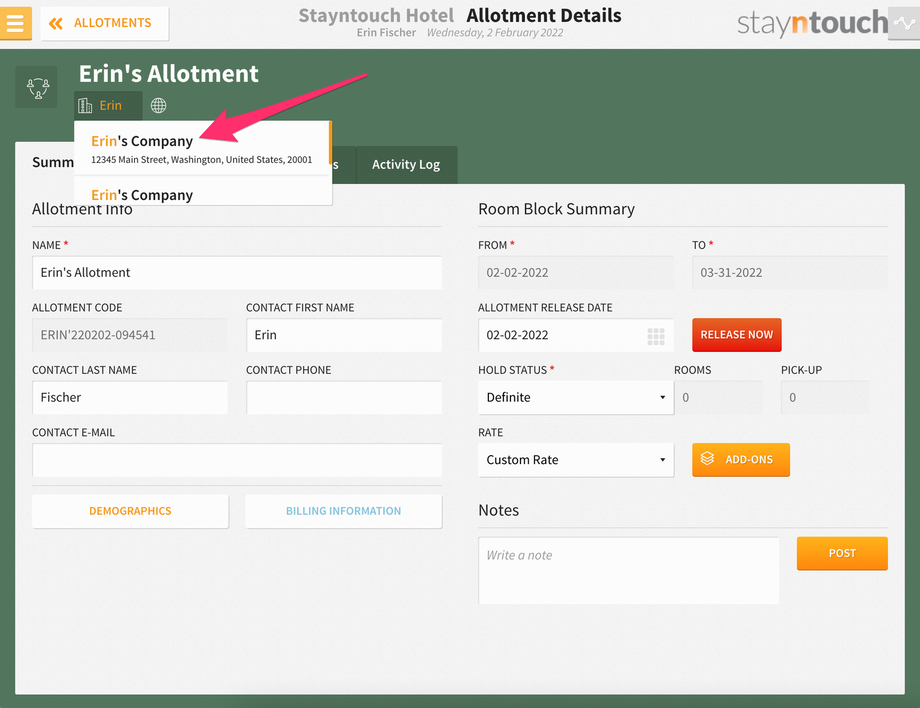Open Billing Information
This screenshot has height=708, width=920.
pyautogui.click(x=344, y=511)
